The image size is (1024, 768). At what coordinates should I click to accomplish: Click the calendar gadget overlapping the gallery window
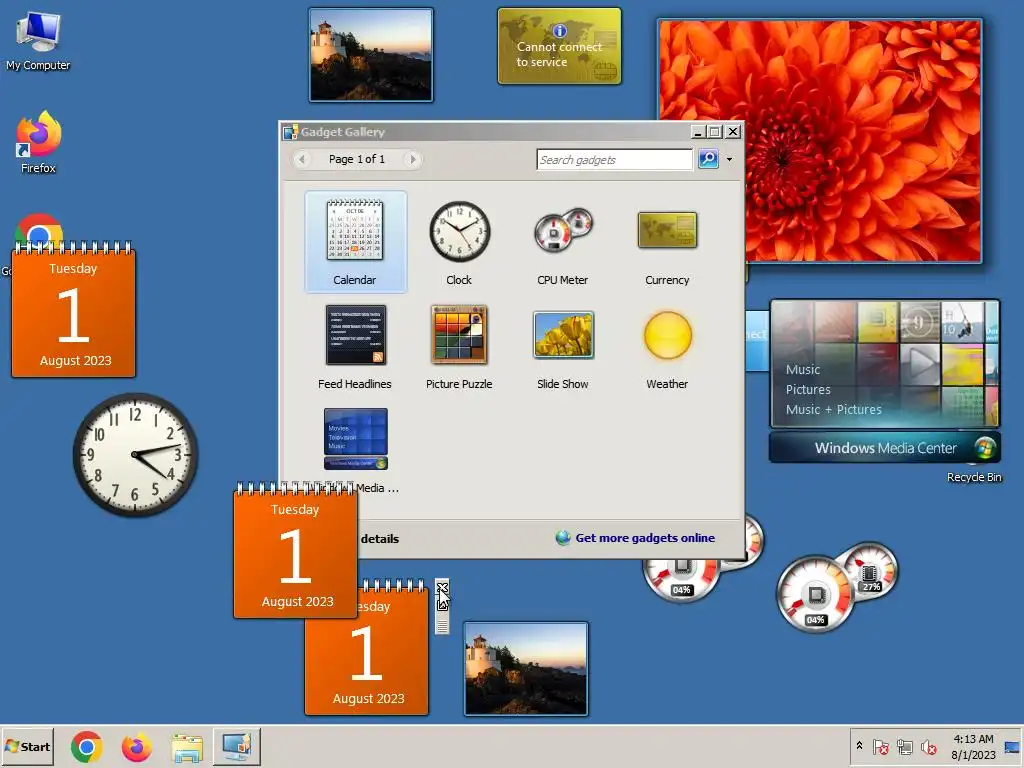[295, 551]
